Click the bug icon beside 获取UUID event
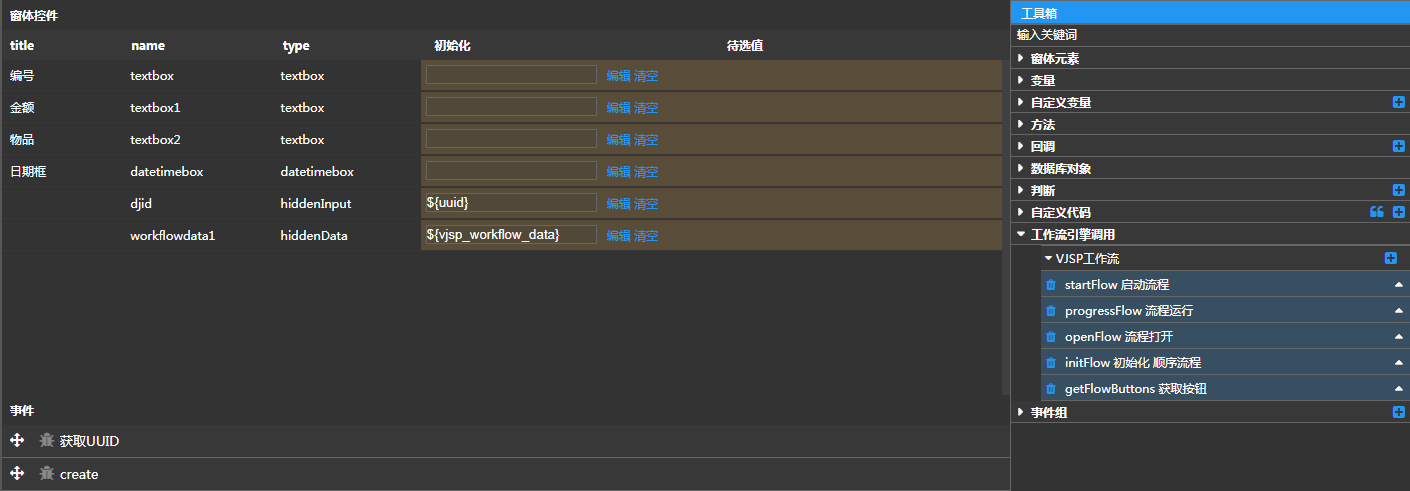1410x491 pixels. click(x=46, y=441)
